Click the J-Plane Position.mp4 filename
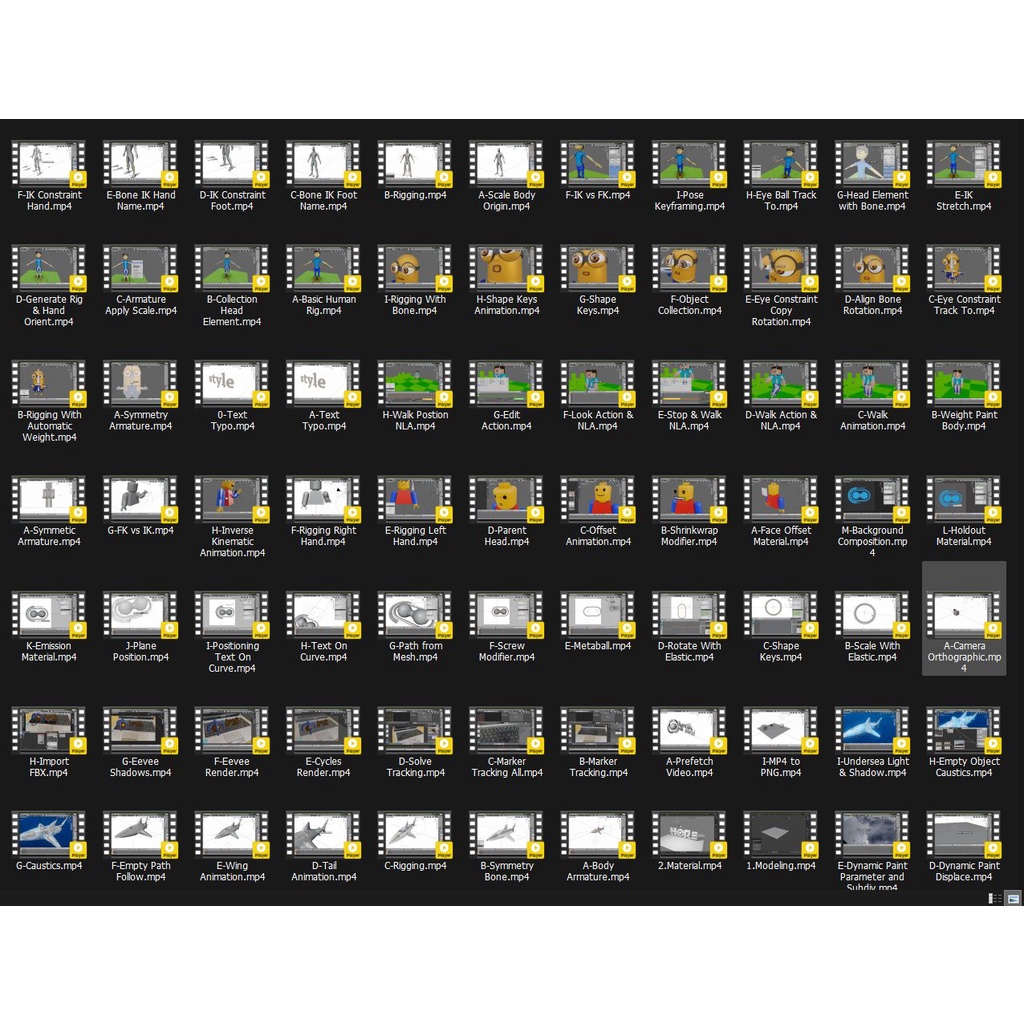Image resolution: width=1024 pixels, height=1024 pixels. tap(140, 651)
